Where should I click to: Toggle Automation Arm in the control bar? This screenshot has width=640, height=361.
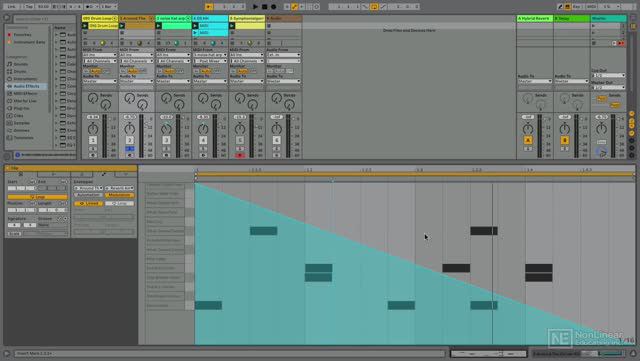(x=295, y=7)
